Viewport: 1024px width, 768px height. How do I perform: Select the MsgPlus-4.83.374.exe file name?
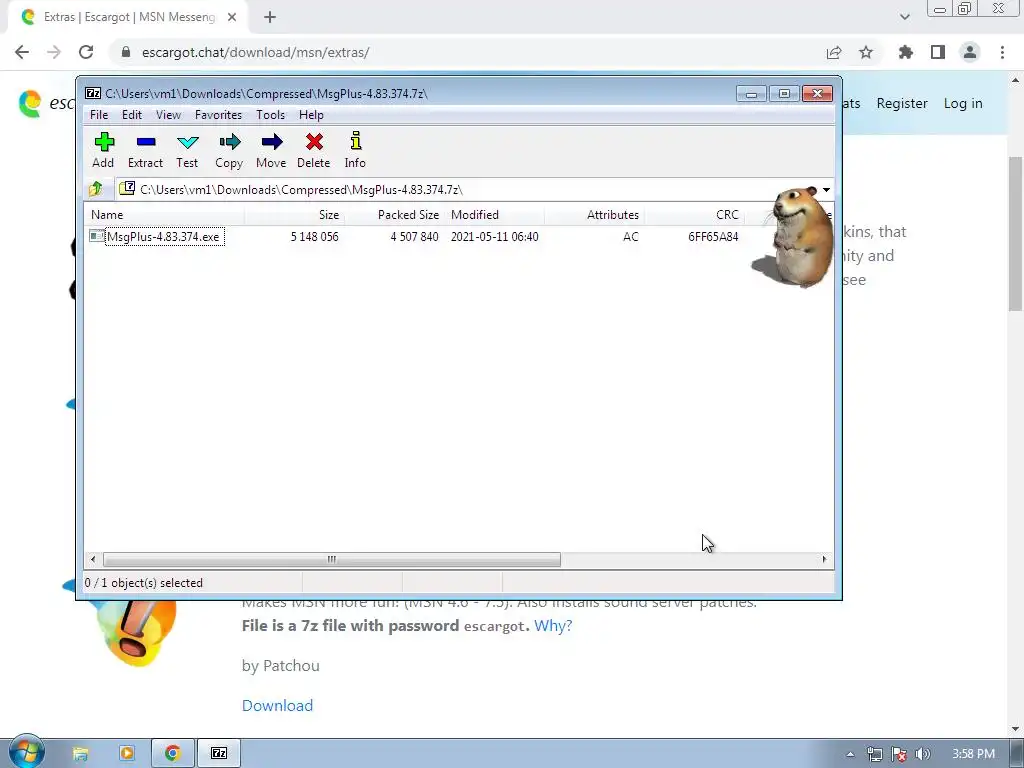pyautogui.click(x=165, y=236)
